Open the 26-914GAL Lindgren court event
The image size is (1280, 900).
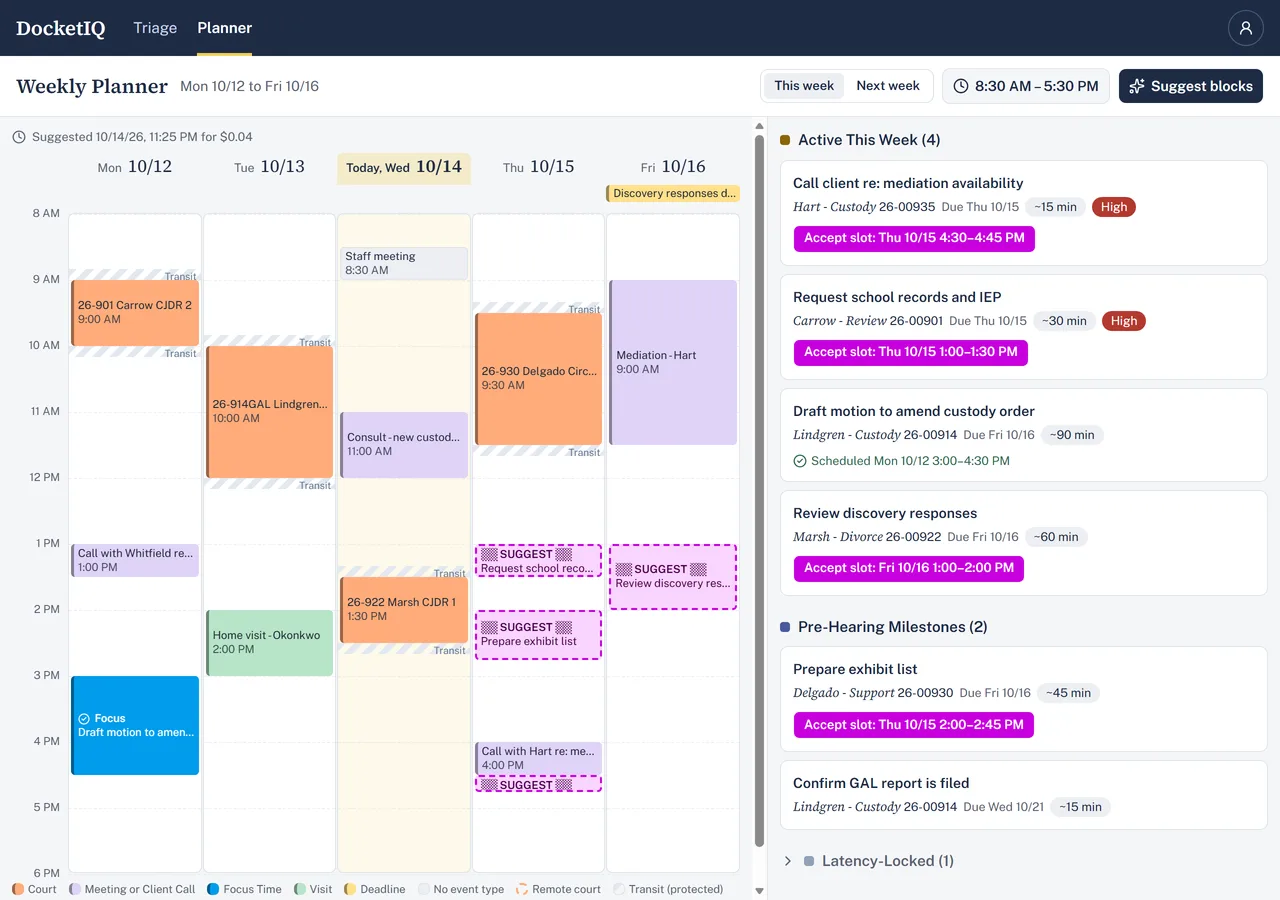[270, 412]
